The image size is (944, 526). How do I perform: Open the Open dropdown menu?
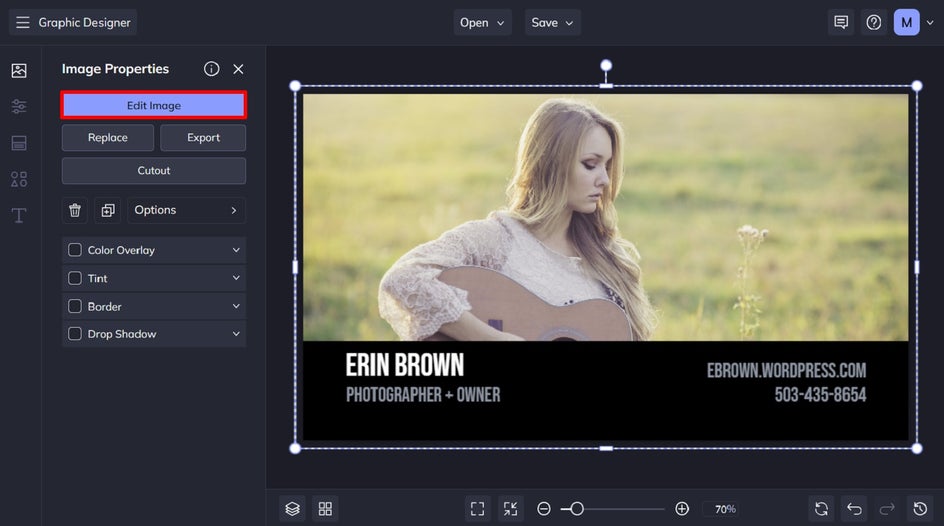[x=483, y=22]
